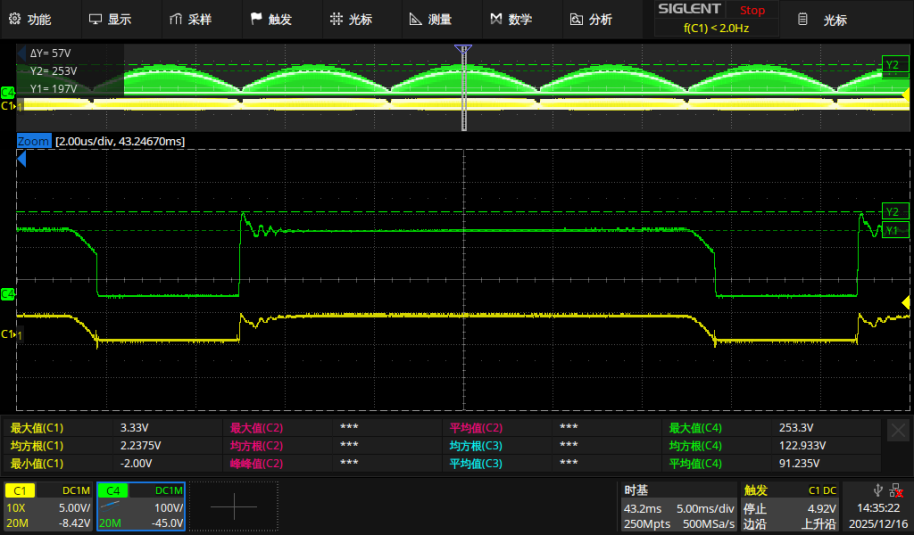The height and width of the screenshot is (536, 915).
Task: Click the f(C1) < 2.0Hz frequency counter
Action: point(716,27)
